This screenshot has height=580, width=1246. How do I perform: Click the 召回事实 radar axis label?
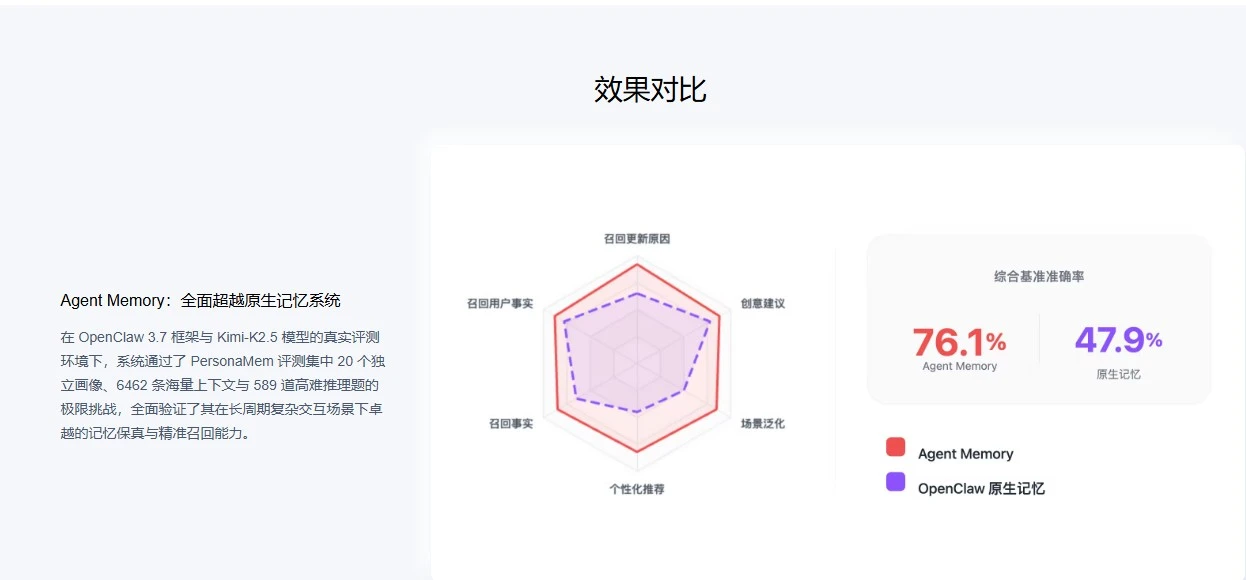[x=511, y=424]
